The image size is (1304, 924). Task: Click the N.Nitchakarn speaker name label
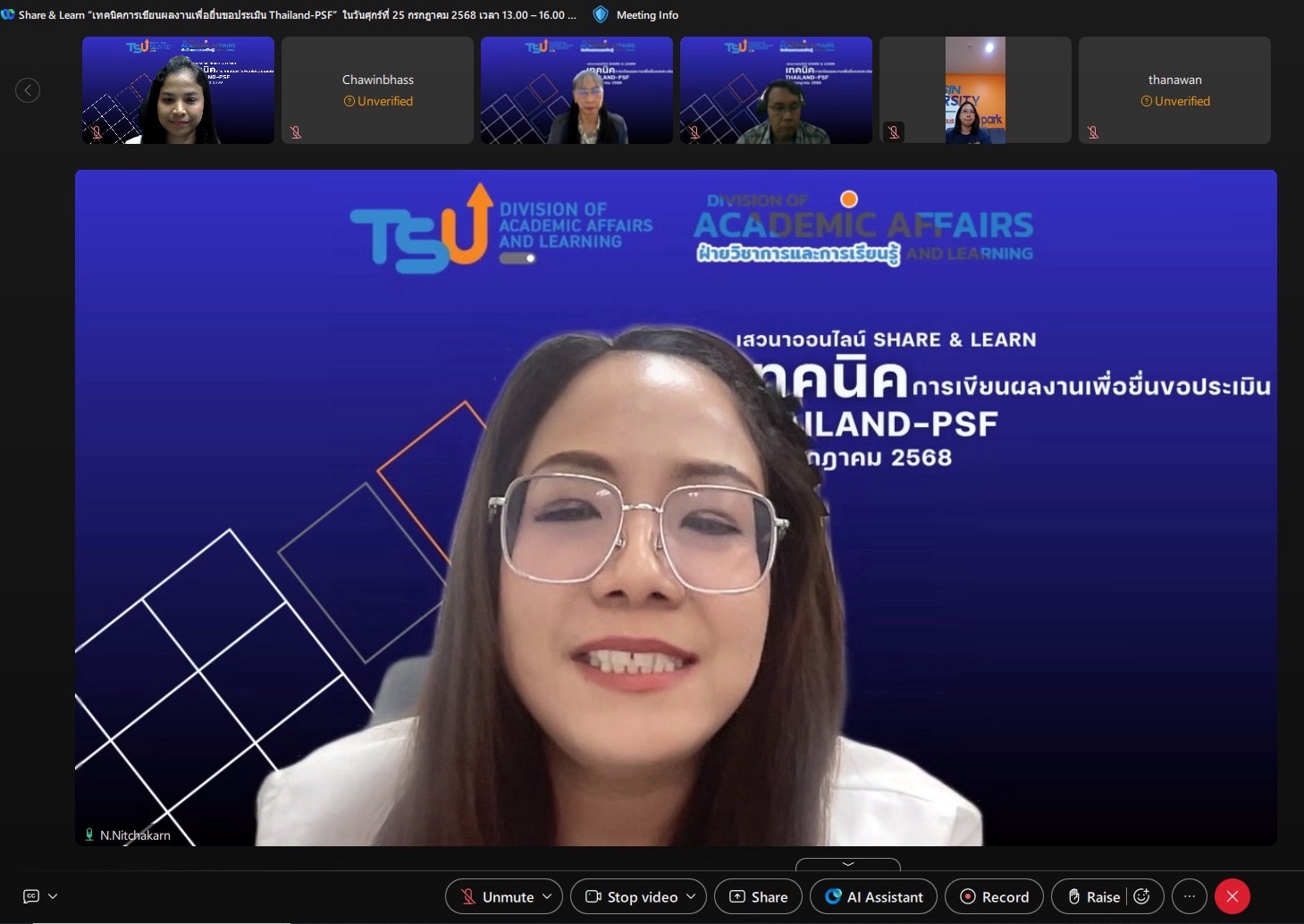(x=135, y=836)
